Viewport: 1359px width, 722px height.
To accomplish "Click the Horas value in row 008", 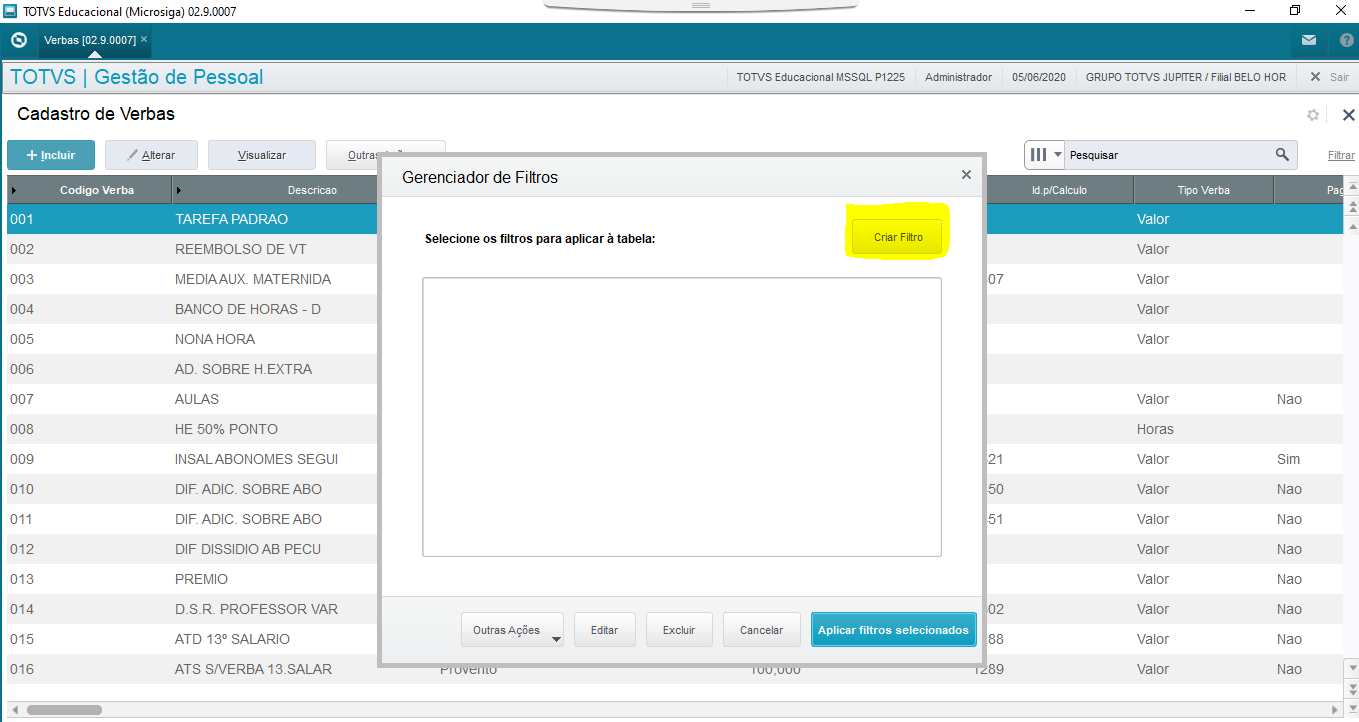I will (1155, 429).
